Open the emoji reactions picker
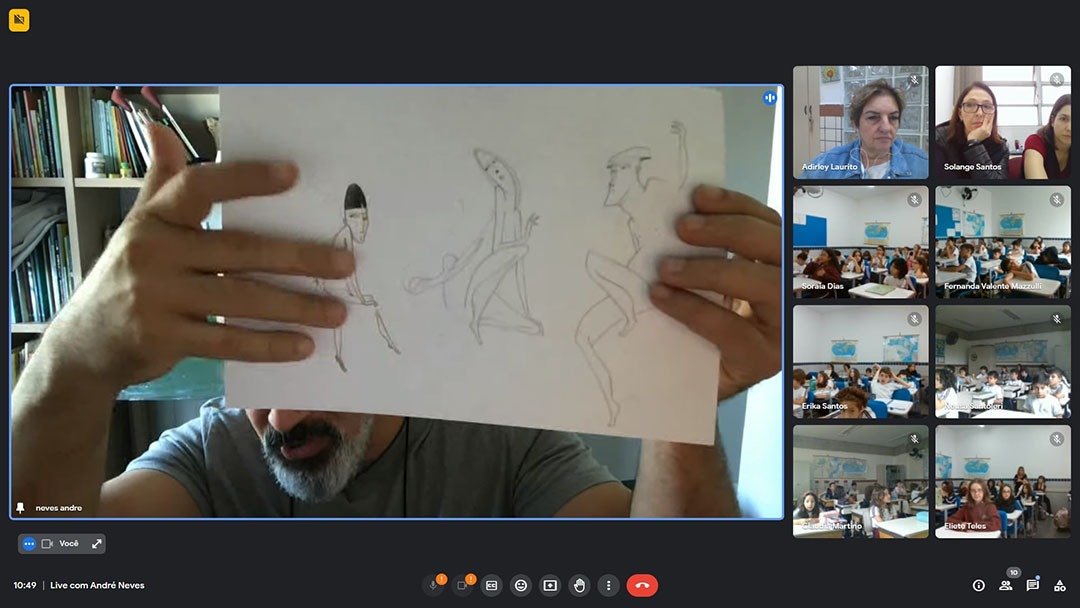The width and height of the screenshot is (1080, 608). [x=520, y=586]
